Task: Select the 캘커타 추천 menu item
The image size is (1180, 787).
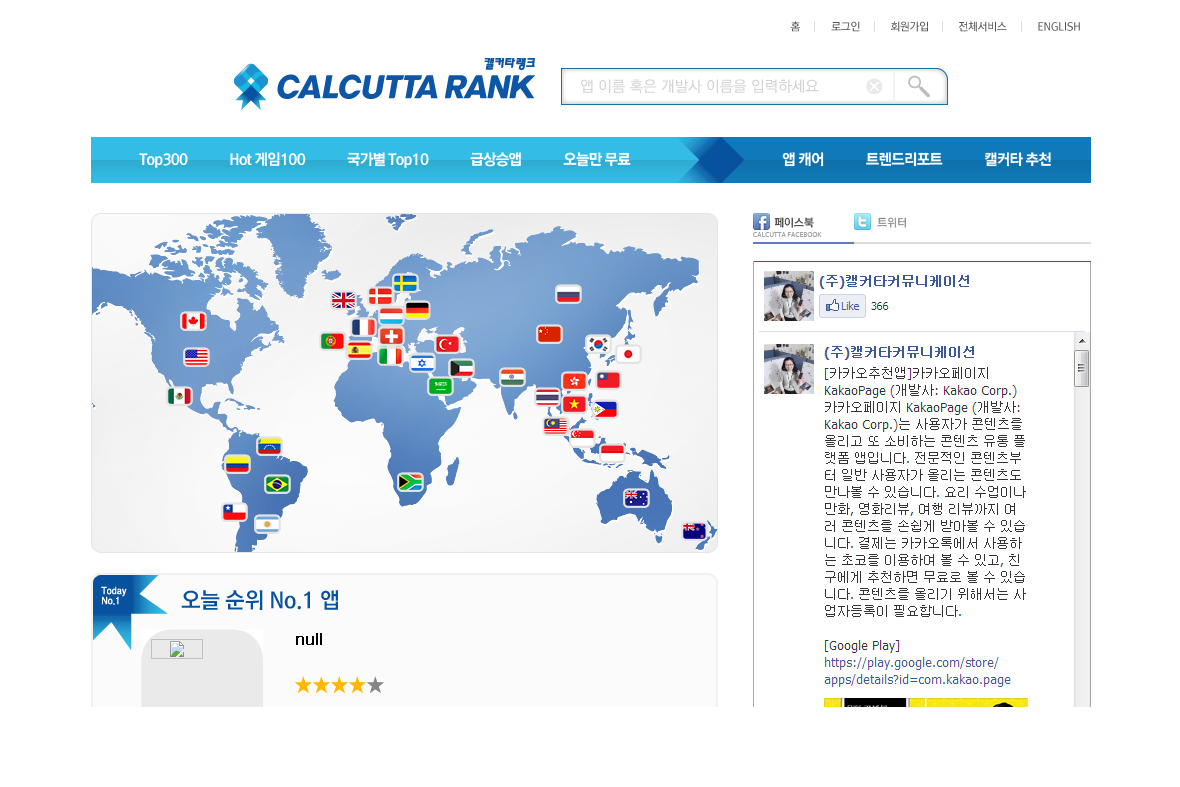Action: coord(1017,160)
